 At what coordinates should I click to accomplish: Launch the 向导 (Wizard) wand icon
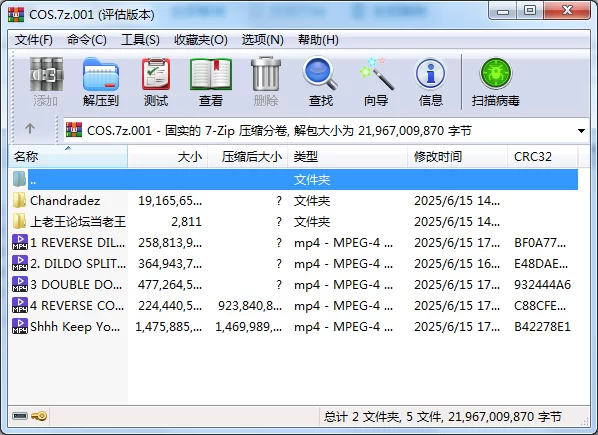pos(376,74)
